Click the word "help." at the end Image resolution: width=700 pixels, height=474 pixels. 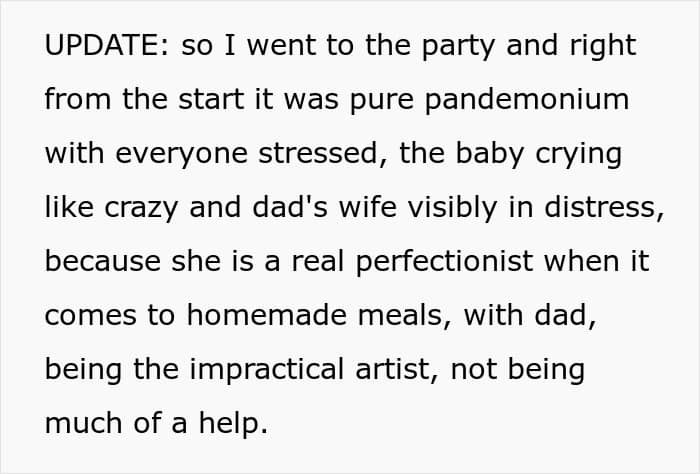(x=233, y=423)
